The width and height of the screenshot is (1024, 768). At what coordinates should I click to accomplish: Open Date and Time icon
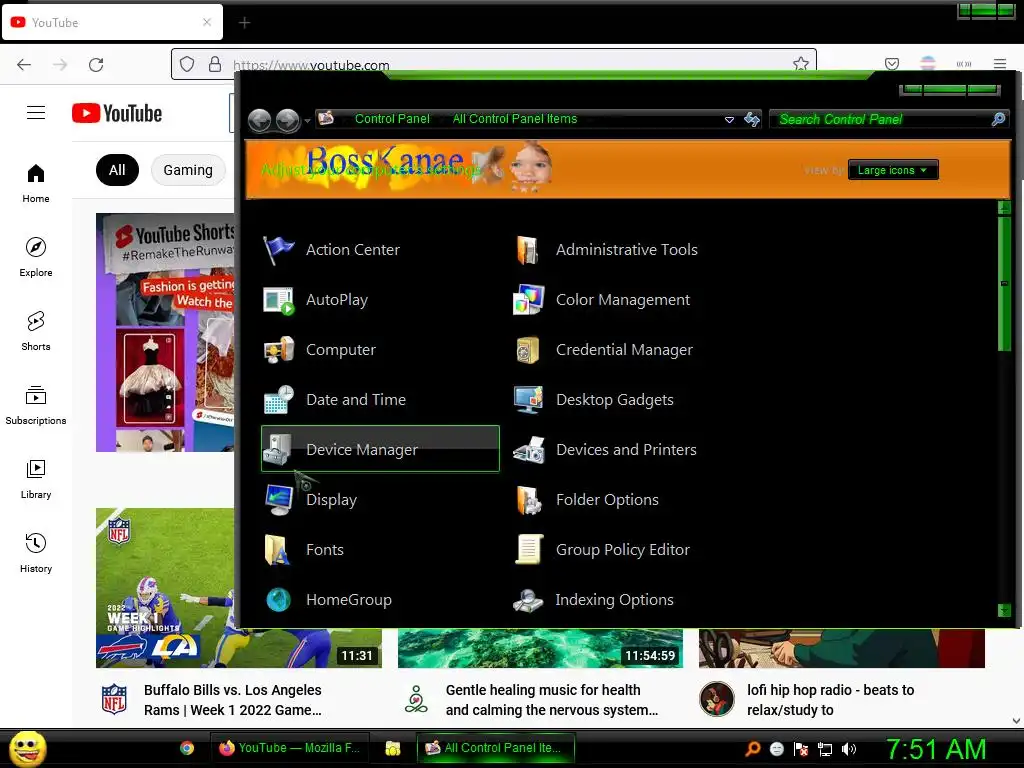(x=278, y=400)
